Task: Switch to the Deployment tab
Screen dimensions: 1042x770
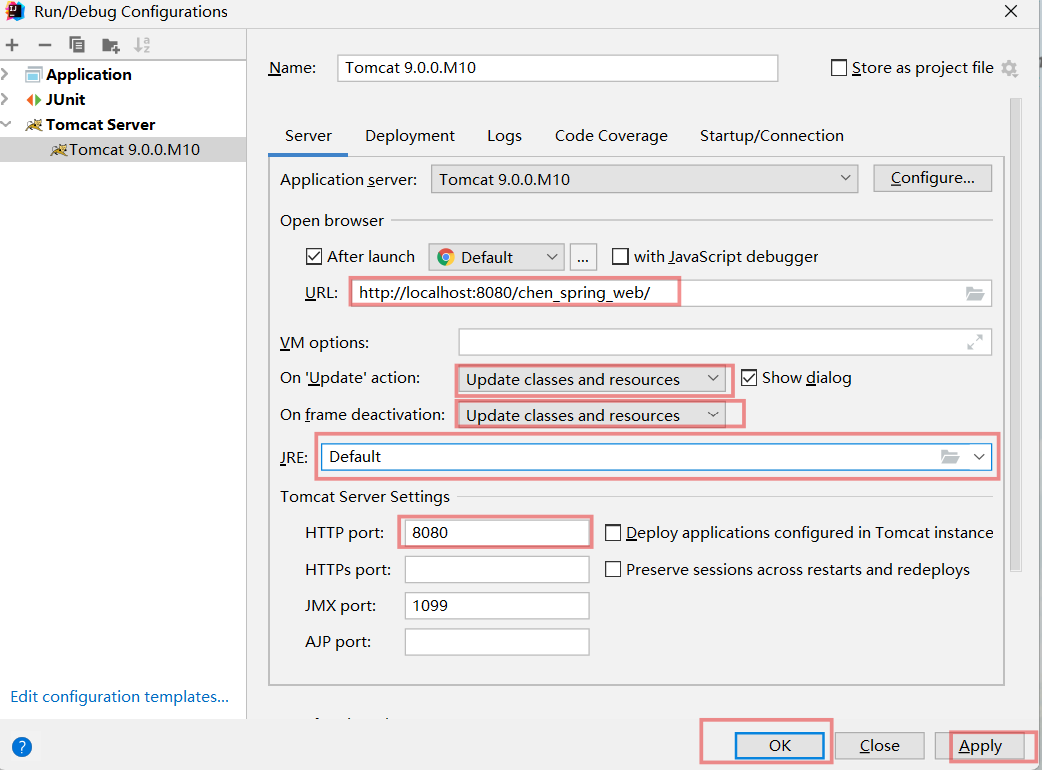Action: (x=410, y=136)
